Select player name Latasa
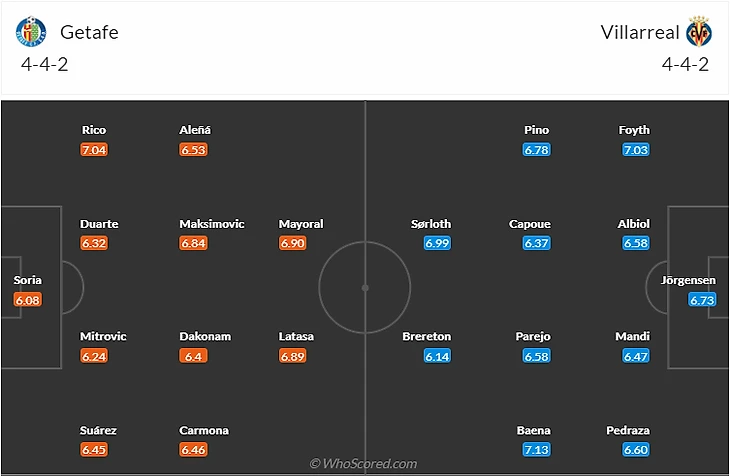This screenshot has height=476, width=730. pyautogui.click(x=296, y=337)
